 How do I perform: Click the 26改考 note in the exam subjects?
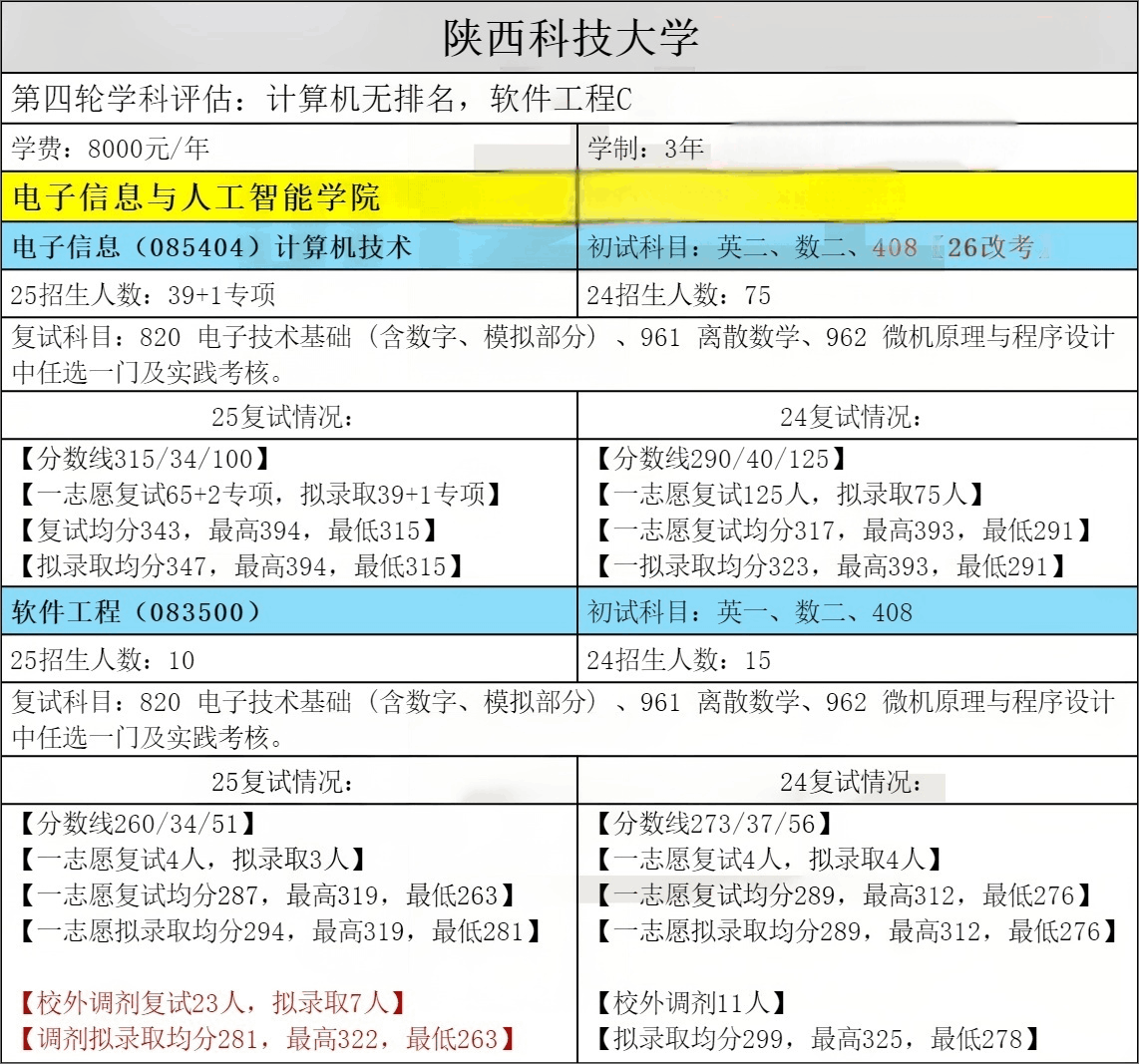click(989, 247)
